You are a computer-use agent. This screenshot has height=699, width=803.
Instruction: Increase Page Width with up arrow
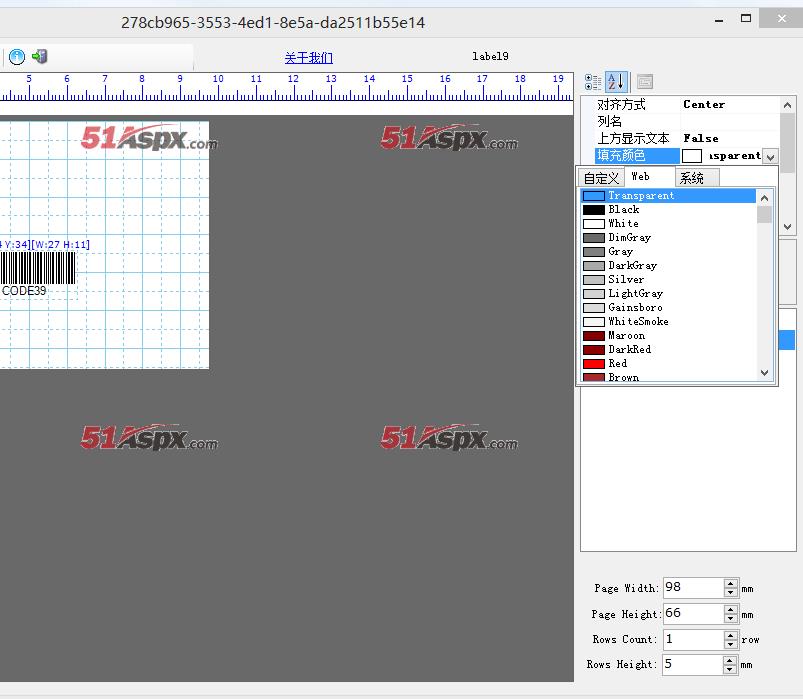pos(731,583)
